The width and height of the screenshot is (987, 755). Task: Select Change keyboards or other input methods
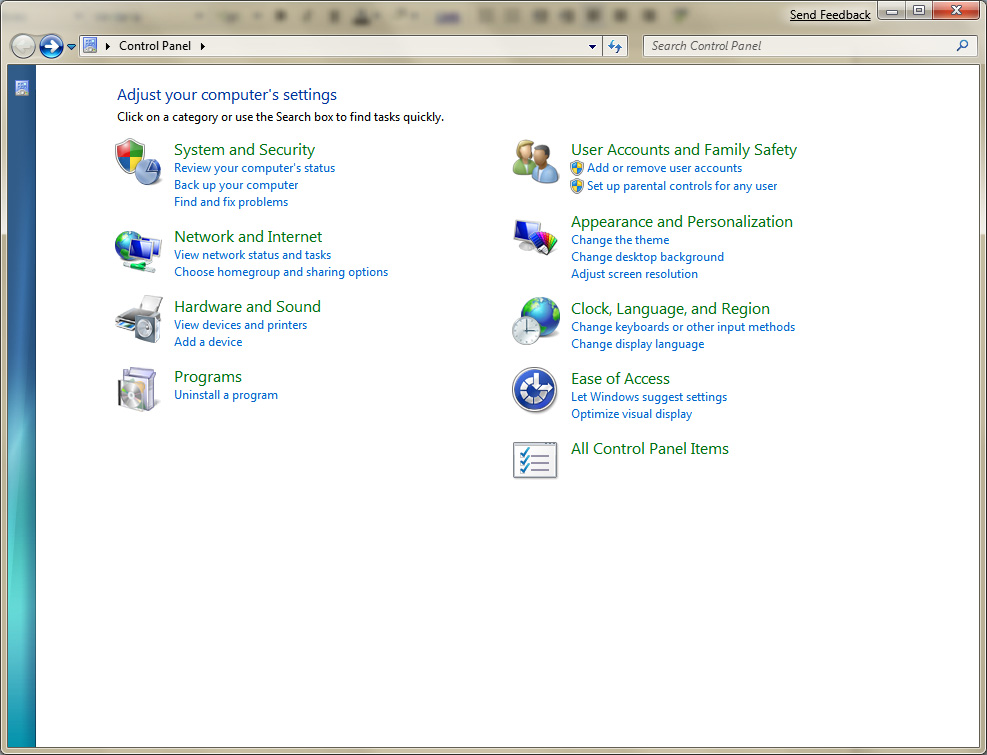click(x=683, y=327)
